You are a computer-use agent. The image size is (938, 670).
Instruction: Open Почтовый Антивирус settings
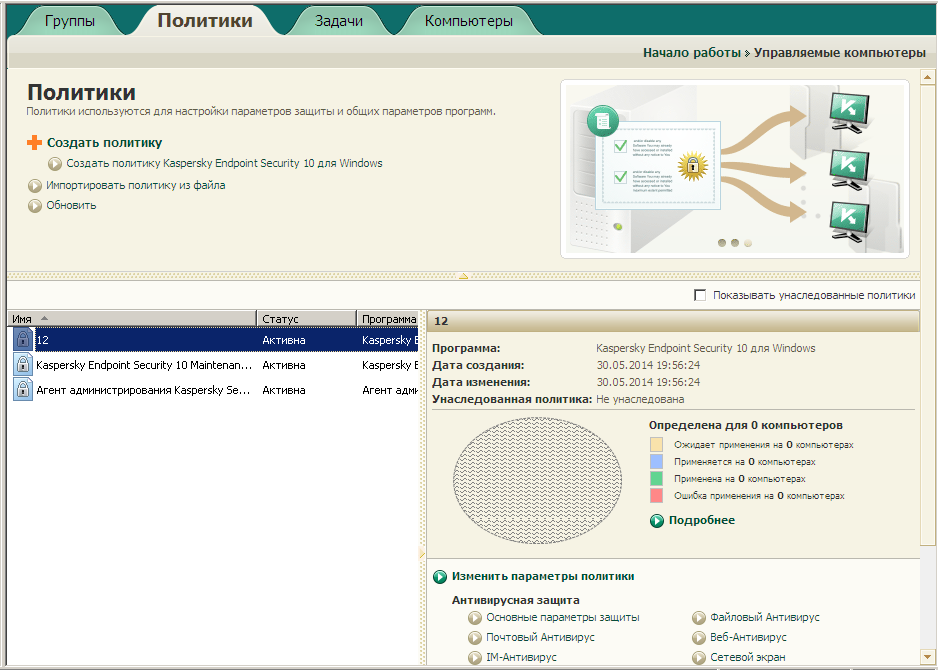point(540,637)
